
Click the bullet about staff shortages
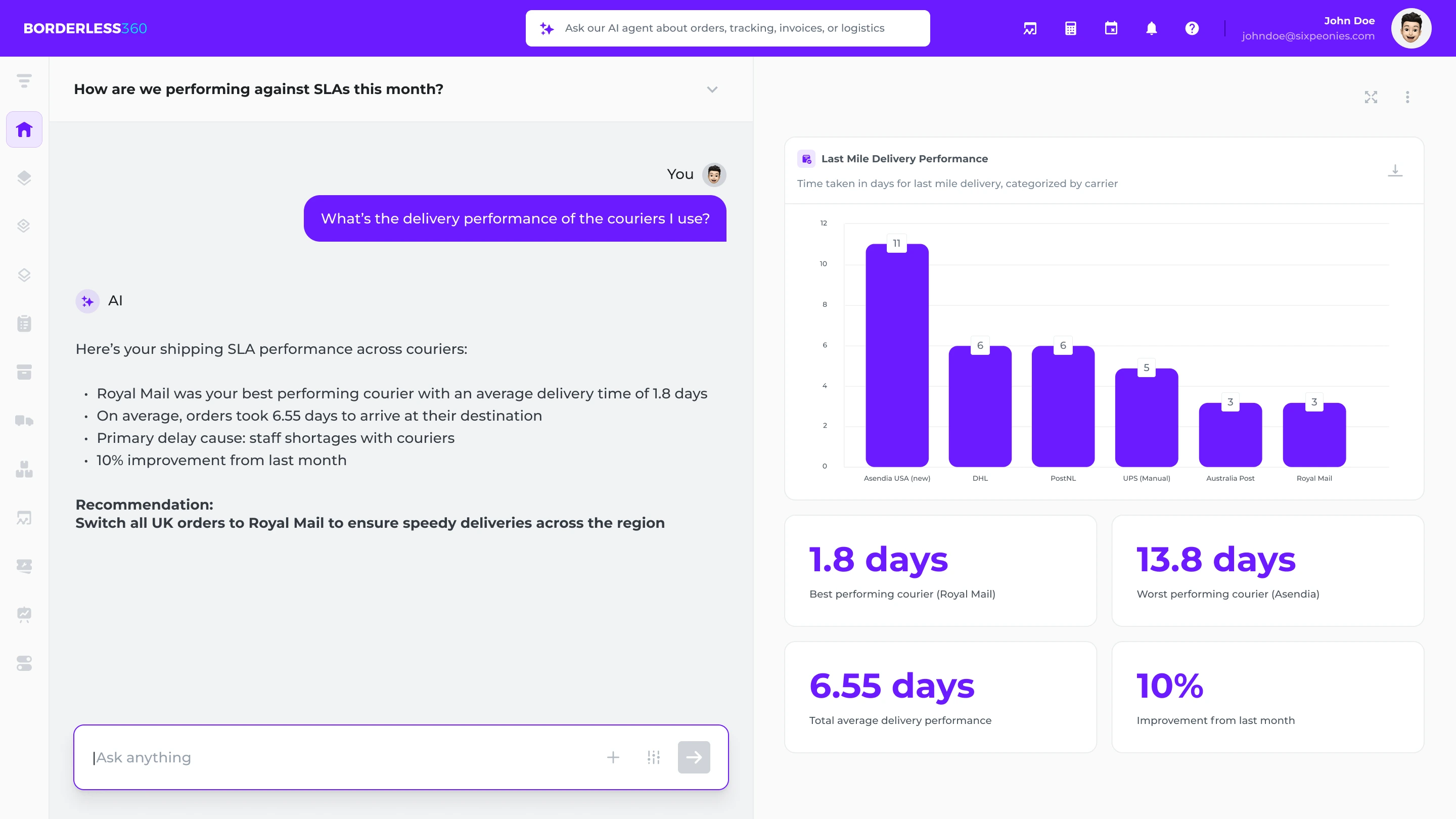pyautogui.click(x=275, y=438)
